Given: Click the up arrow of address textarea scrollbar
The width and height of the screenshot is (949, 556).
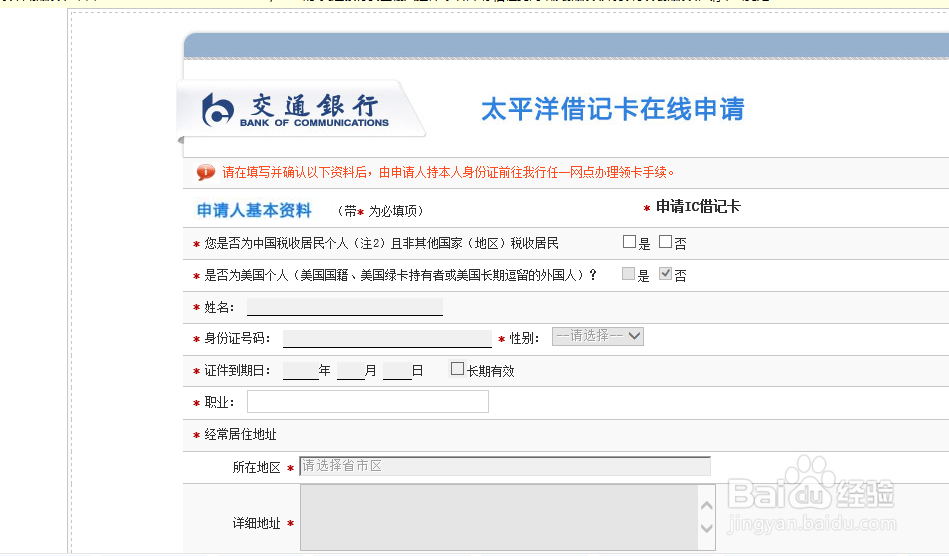Looking at the screenshot, I should (706, 506).
